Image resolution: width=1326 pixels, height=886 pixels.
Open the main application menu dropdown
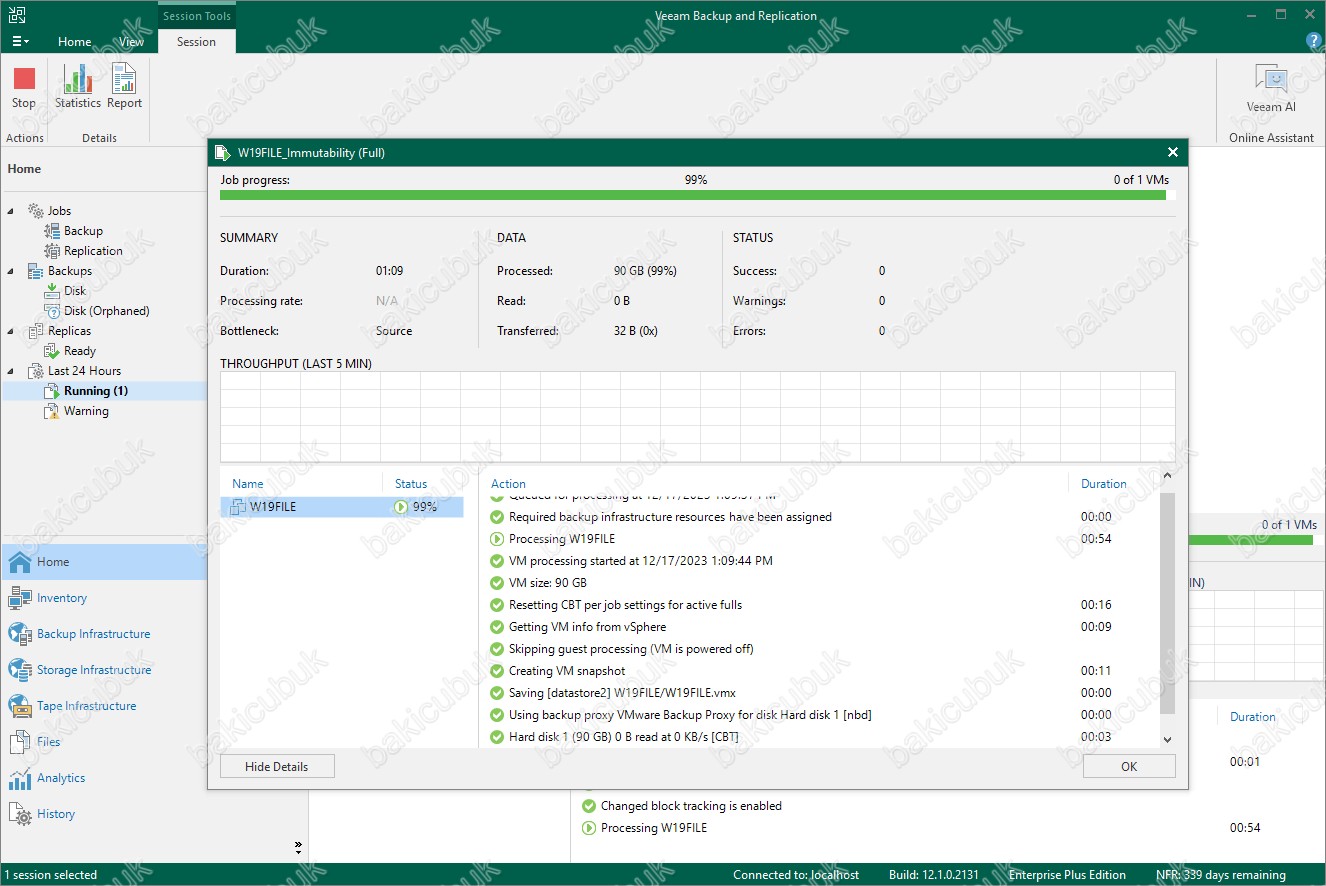(20, 42)
